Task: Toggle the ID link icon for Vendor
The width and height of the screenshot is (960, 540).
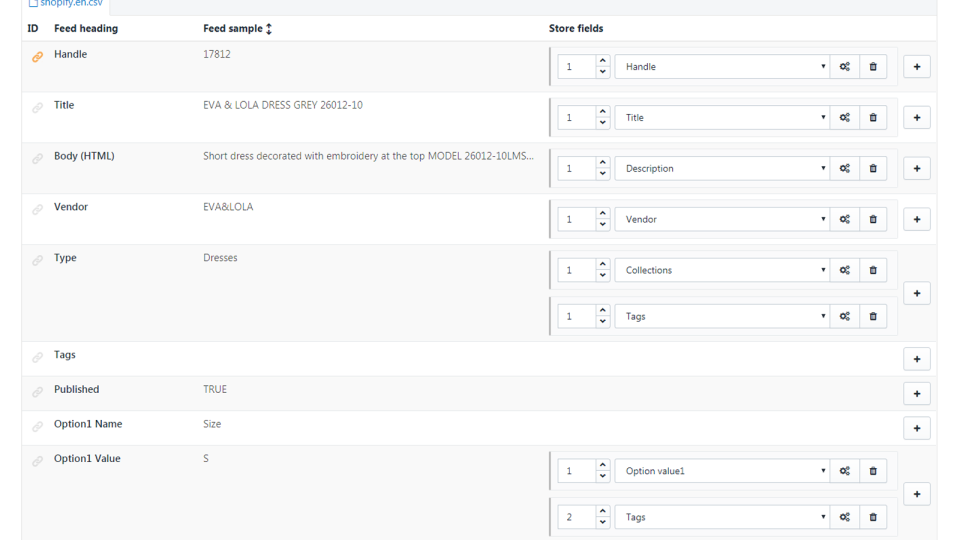Action: [x=37, y=209]
